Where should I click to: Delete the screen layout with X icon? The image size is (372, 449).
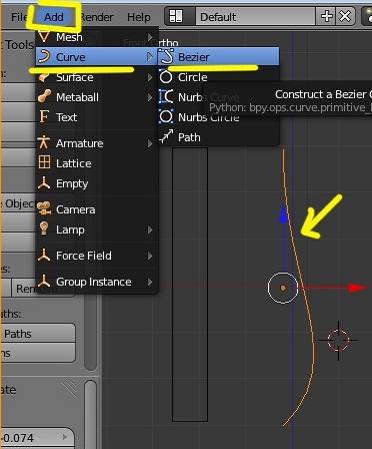click(345, 16)
